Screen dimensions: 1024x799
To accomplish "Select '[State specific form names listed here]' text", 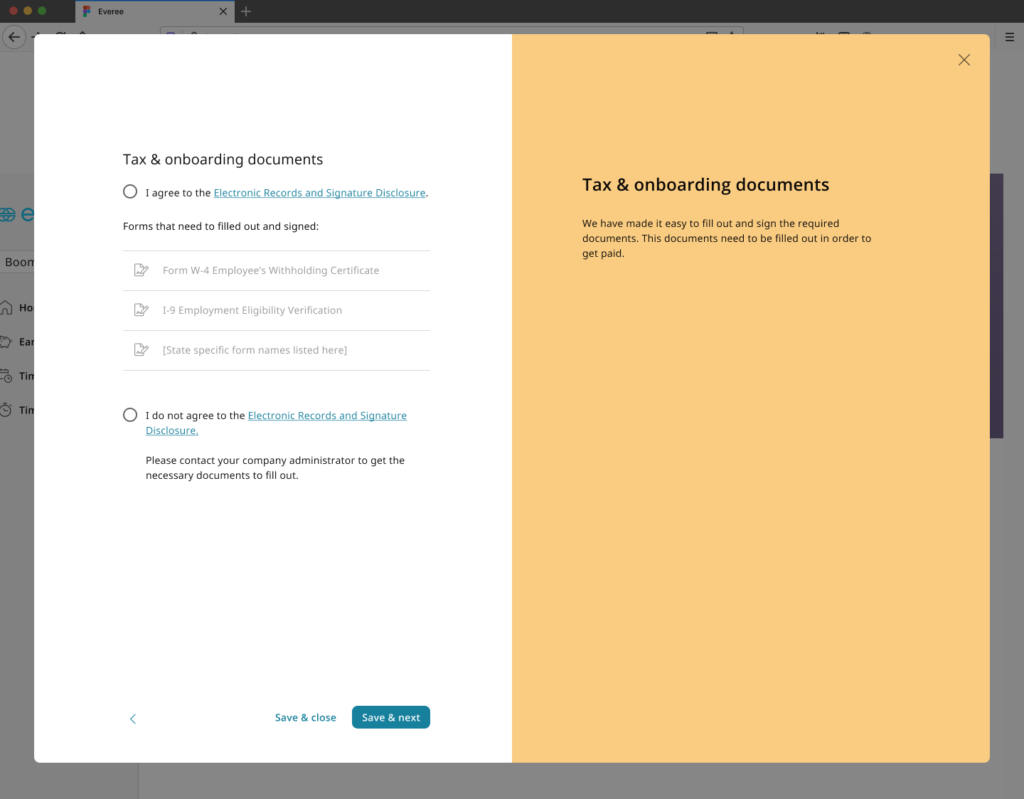I will (x=255, y=350).
